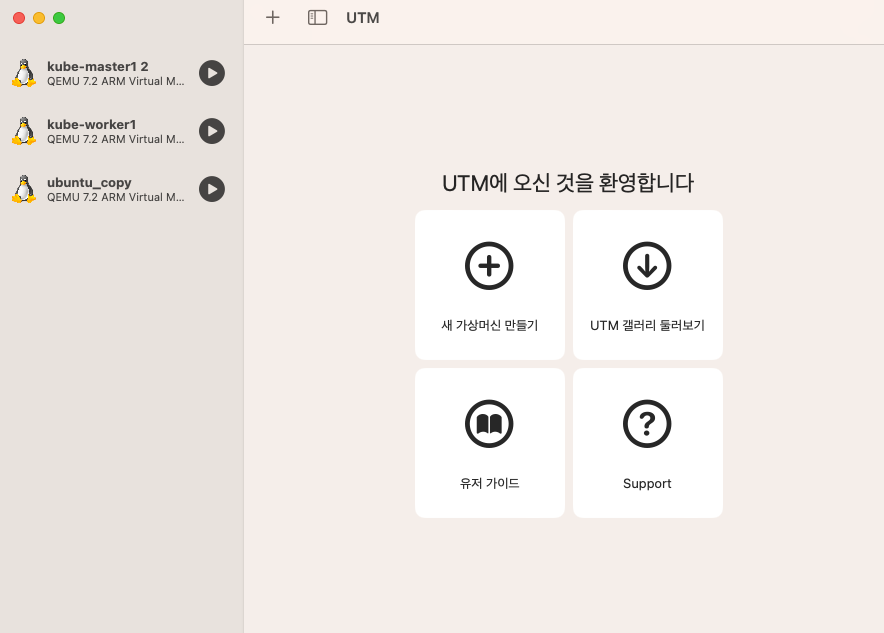Click the circled download arrow icon
Screen dimensions: 884x633
pyautogui.click(x=647, y=265)
